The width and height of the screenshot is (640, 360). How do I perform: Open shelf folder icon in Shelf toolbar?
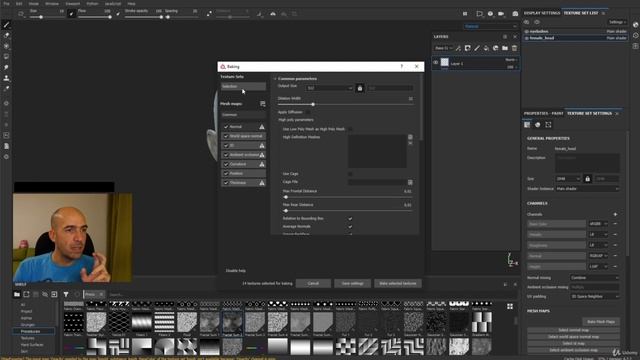pos(17,294)
